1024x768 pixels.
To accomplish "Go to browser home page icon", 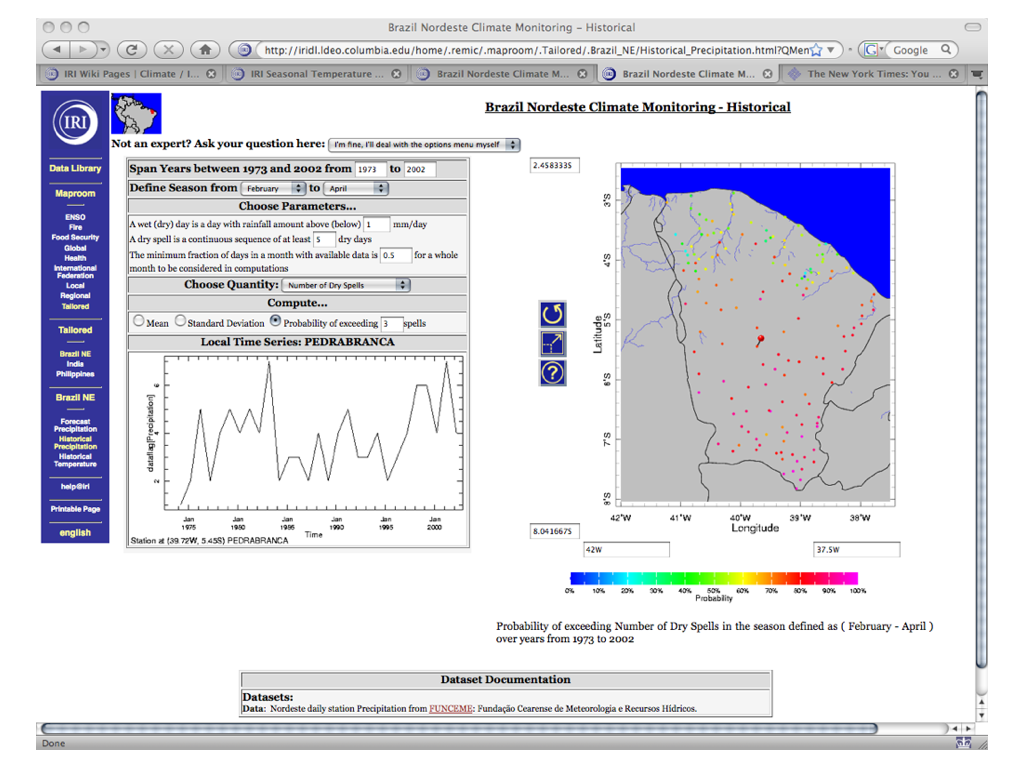I will tap(205, 49).
